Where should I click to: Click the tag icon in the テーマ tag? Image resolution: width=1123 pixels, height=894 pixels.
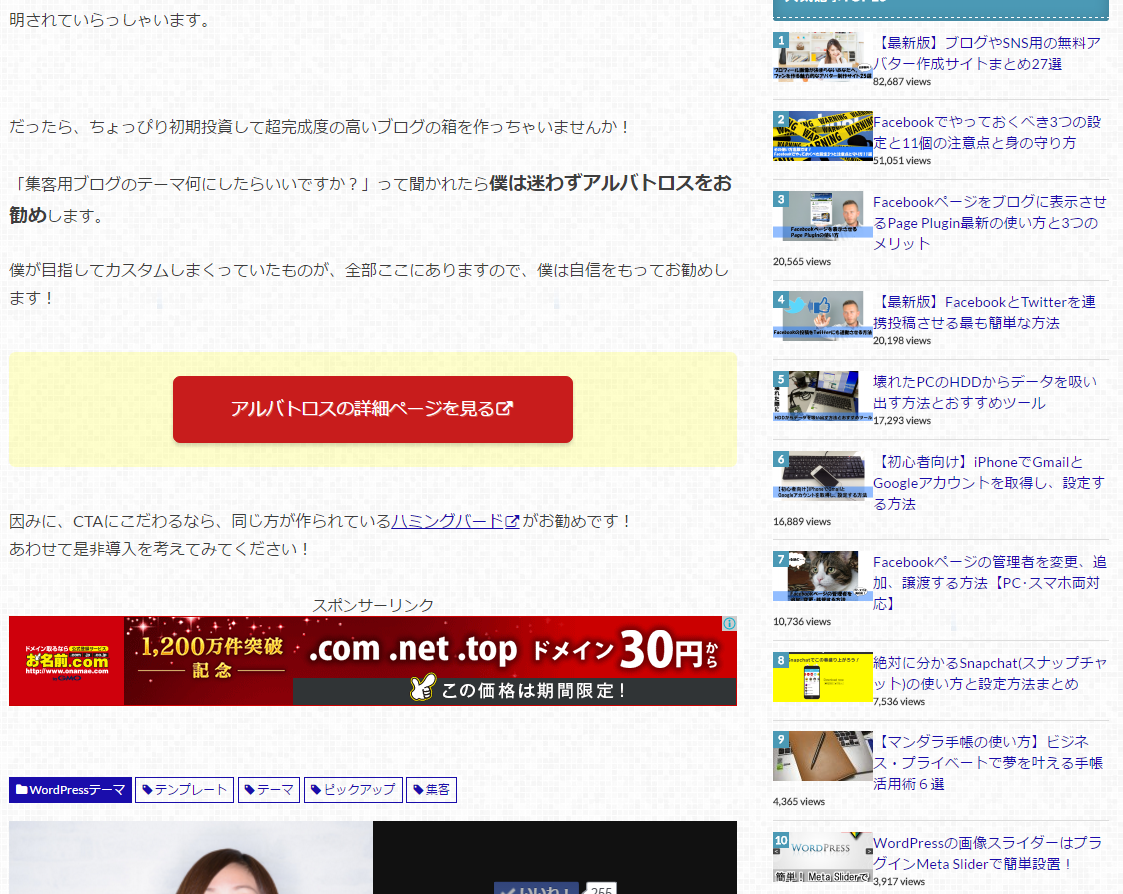coord(250,789)
